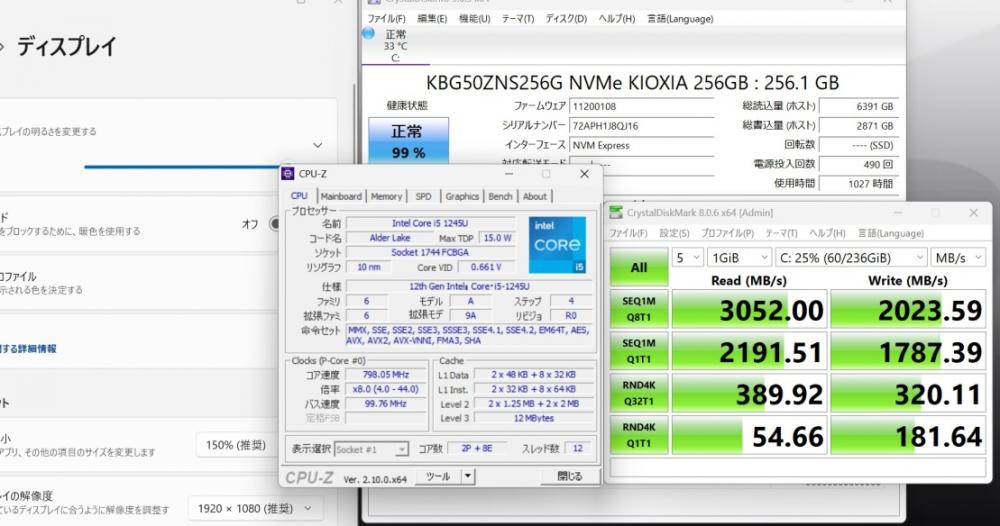Open プロファイル(P) menu in CrystalDiskMark
1000x526 pixels.
coord(727,233)
